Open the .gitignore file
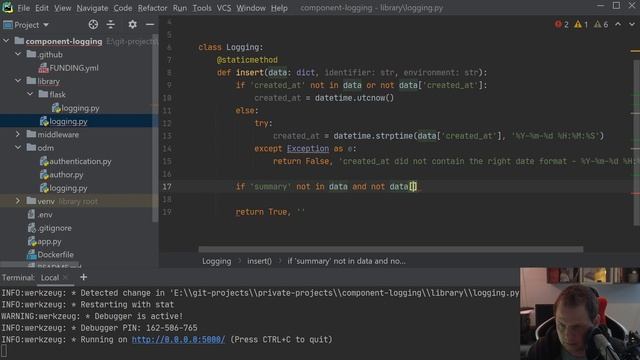The height and width of the screenshot is (360, 640). (x=49, y=228)
